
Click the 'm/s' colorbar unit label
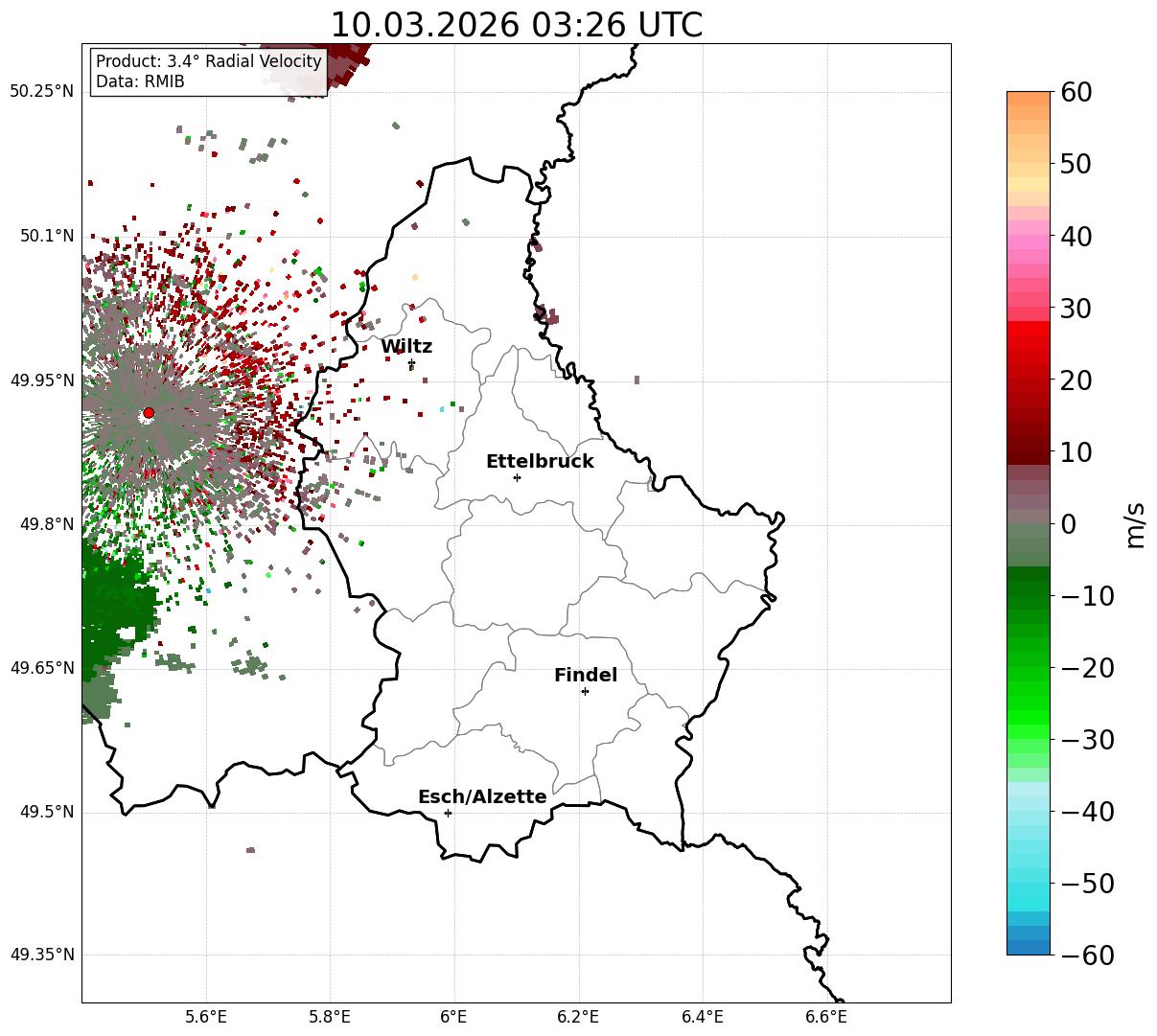[1136, 524]
